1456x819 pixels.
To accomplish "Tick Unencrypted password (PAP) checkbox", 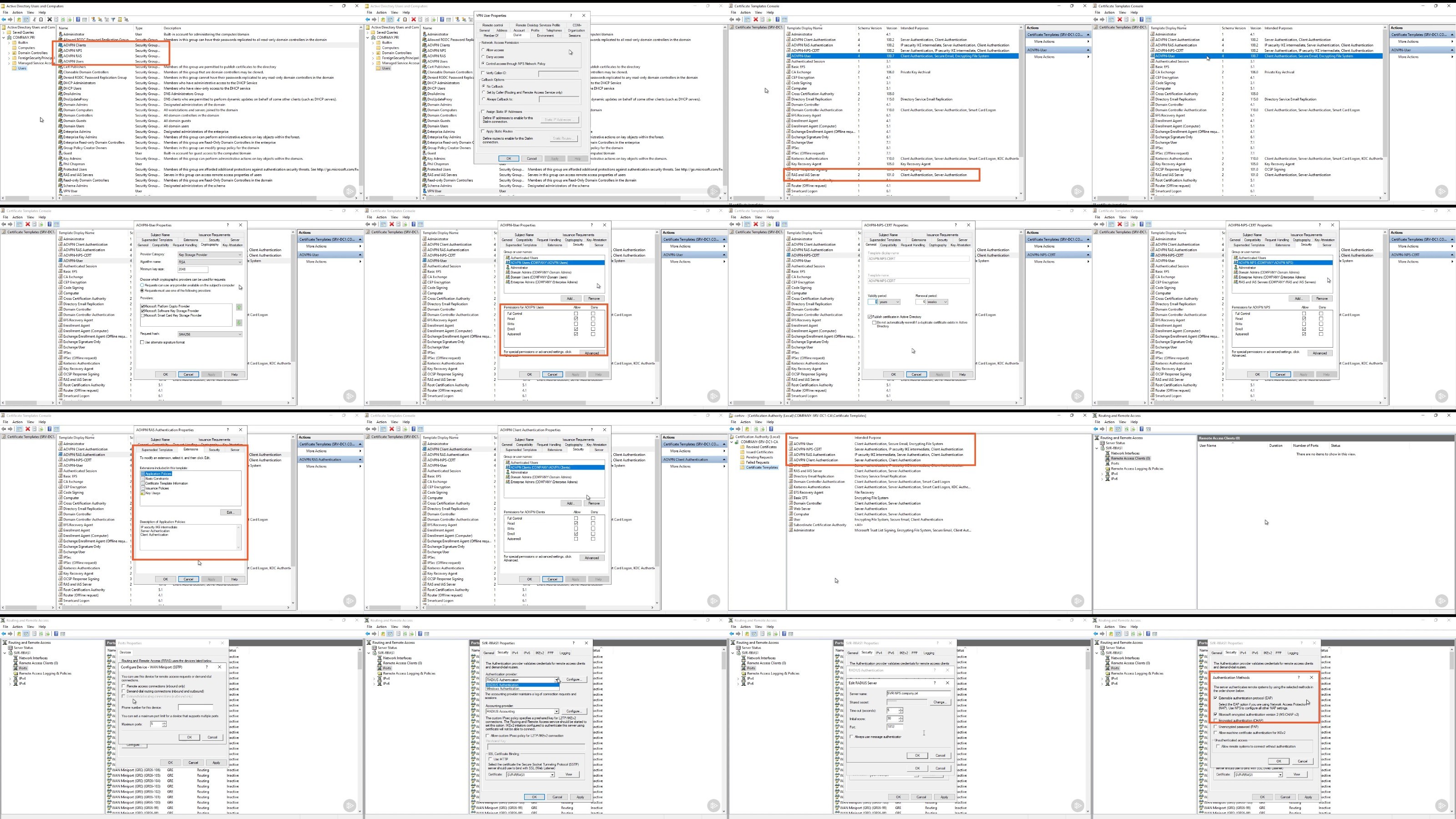I will 1216,727.
